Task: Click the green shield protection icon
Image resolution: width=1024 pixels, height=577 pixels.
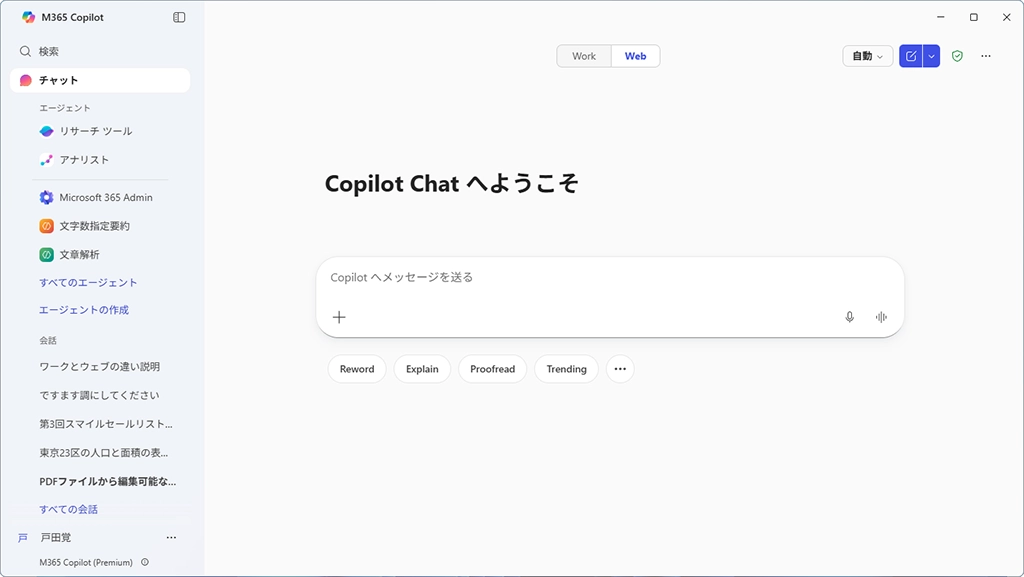Action: (957, 56)
